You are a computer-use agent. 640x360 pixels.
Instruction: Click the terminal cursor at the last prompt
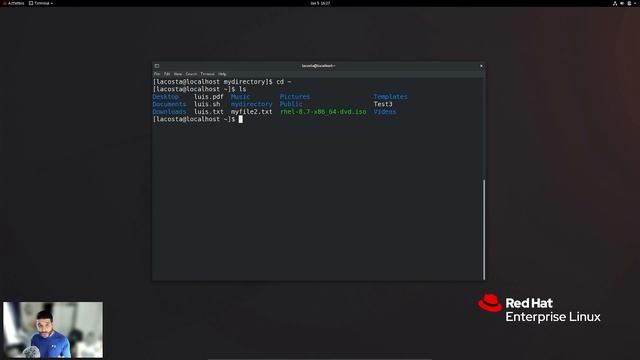(x=240, y=119)
